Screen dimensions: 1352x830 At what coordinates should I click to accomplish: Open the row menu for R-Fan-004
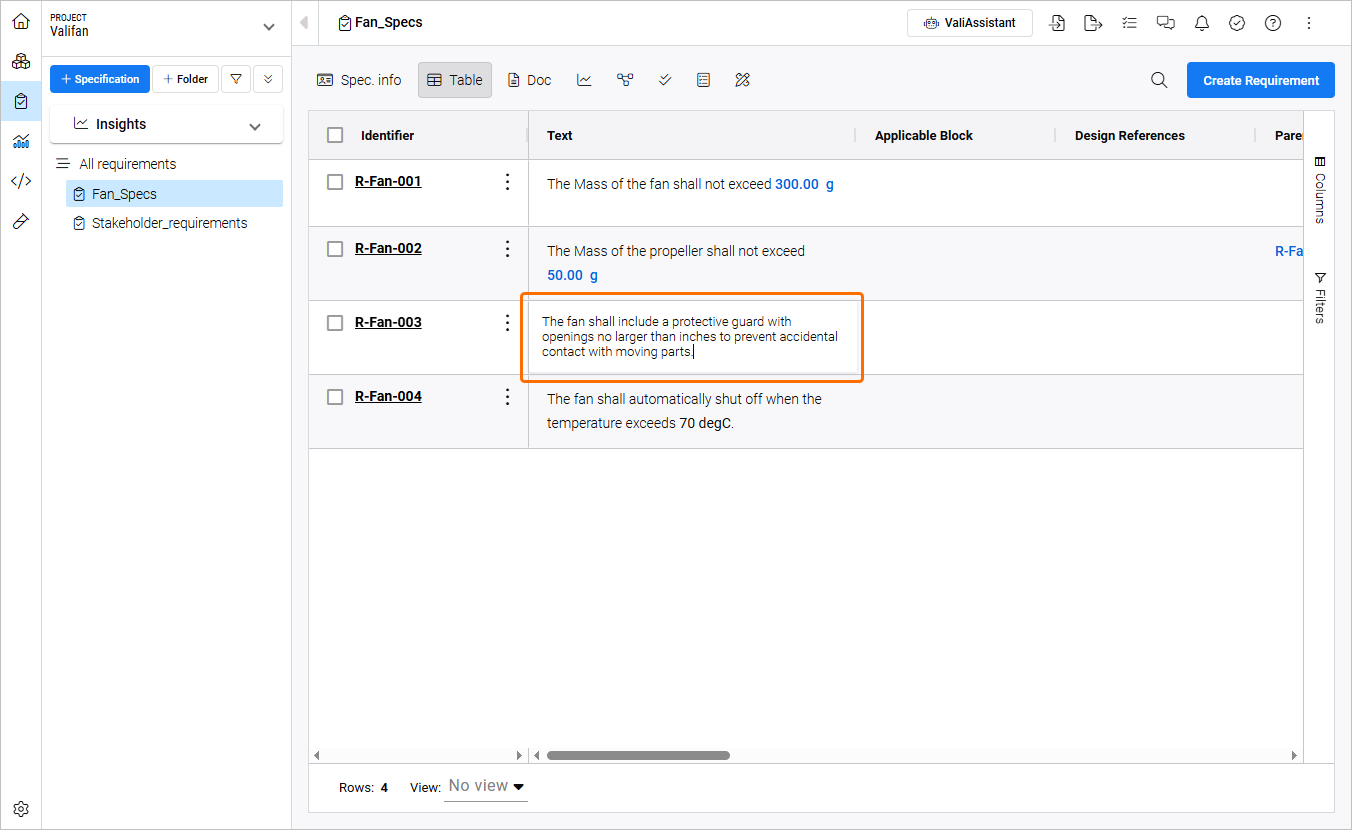[x=507, y=397]
